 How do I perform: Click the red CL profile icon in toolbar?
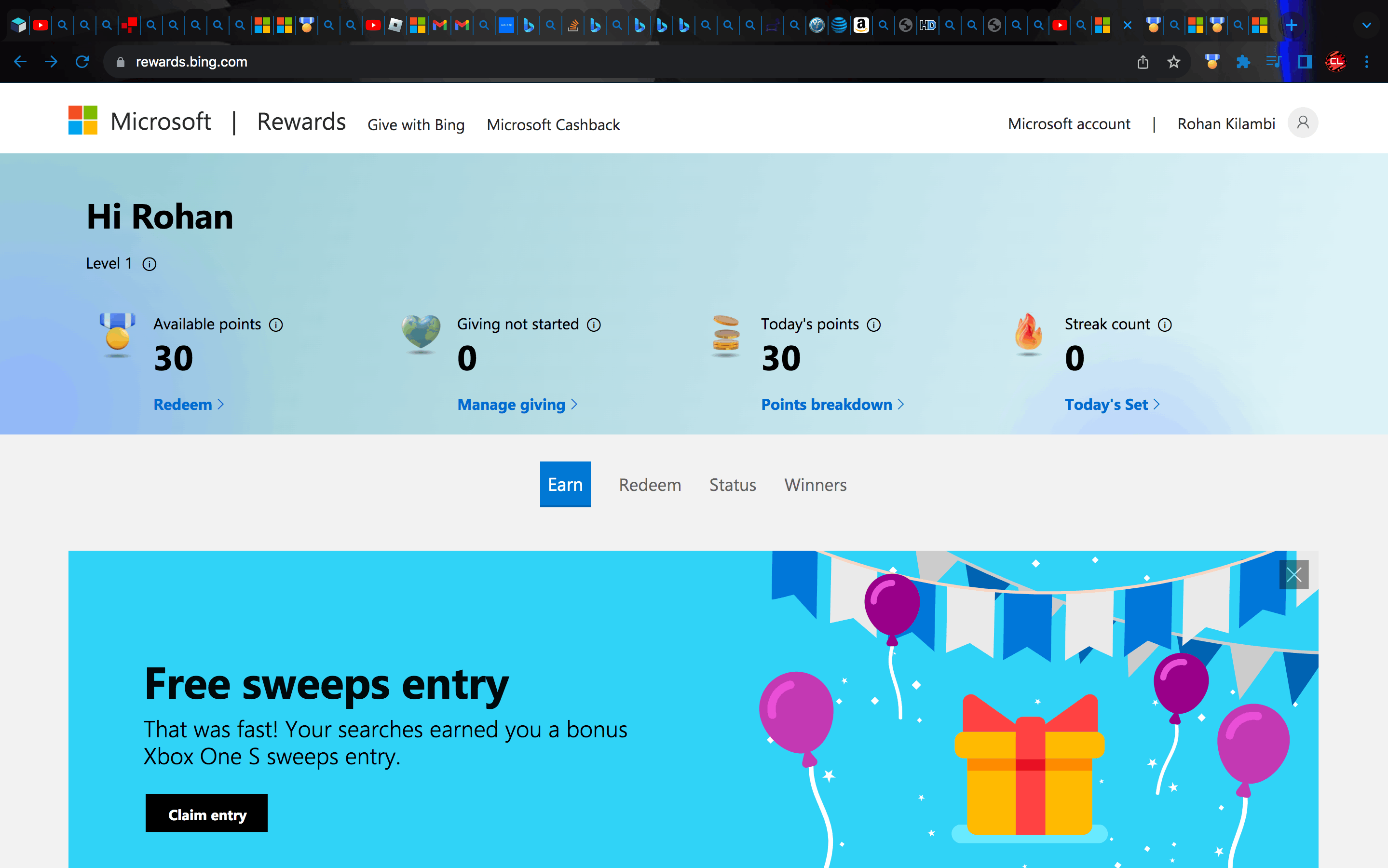[1336, 61]
